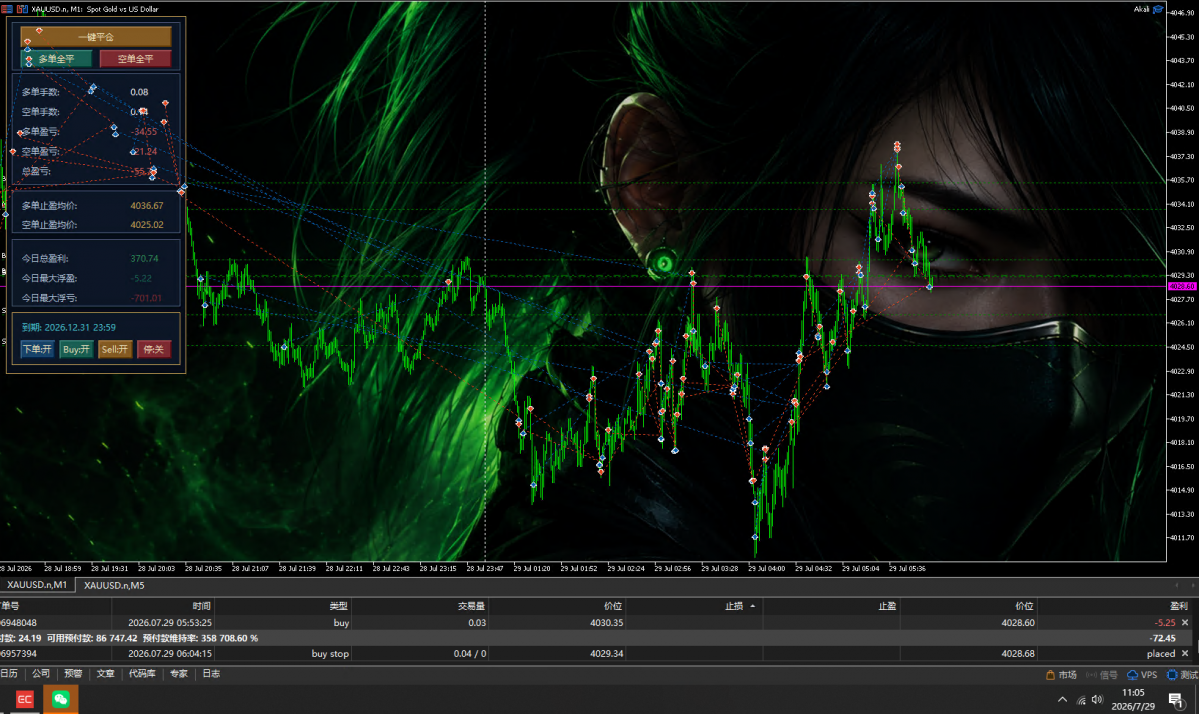Image resolution: width=1199 pixels, height=714 pixels.
Task: Toggle the Buy:开 switch
Action: tap(76, 349)
